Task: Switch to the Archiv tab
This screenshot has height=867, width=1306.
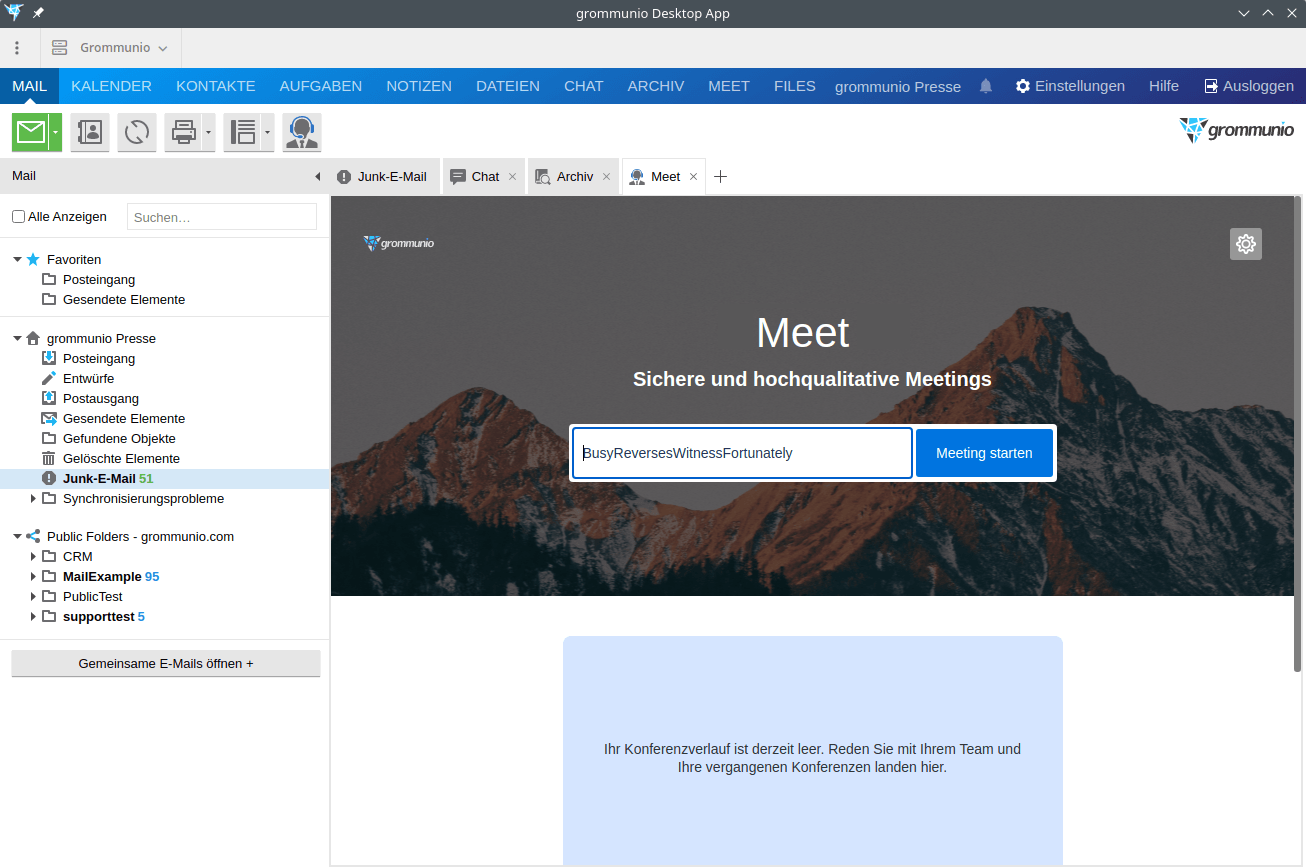Action: coord(575,176)
